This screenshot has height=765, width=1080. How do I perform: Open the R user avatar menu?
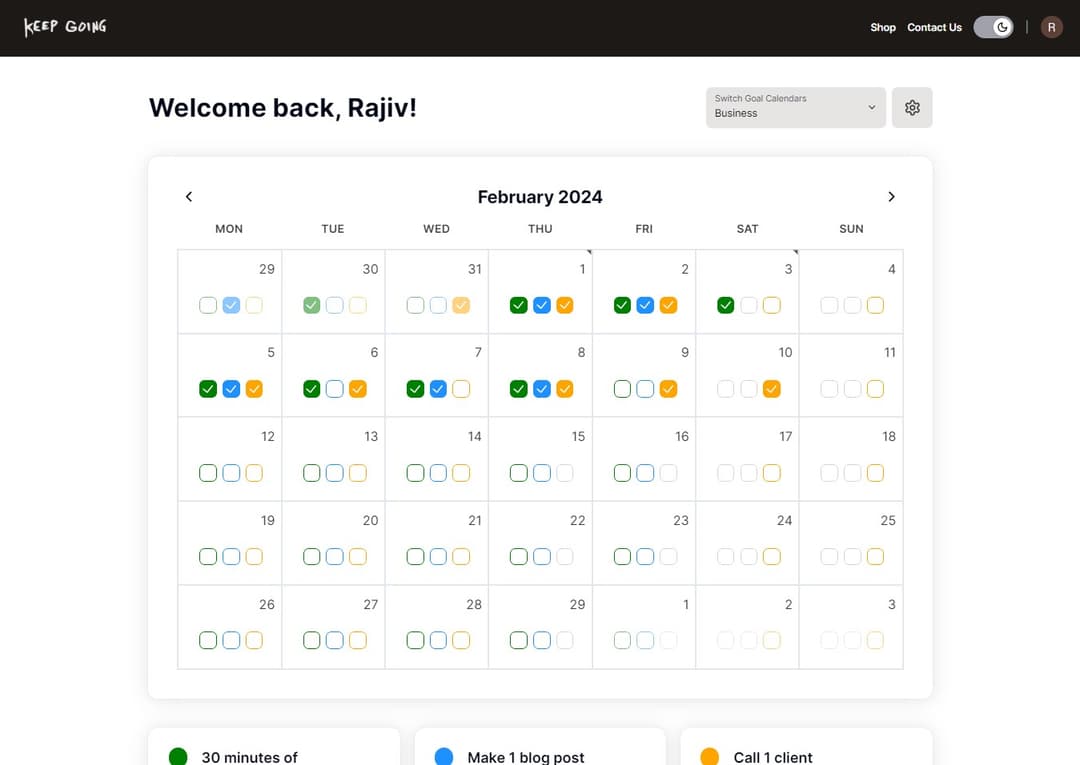pos(1051,27)
